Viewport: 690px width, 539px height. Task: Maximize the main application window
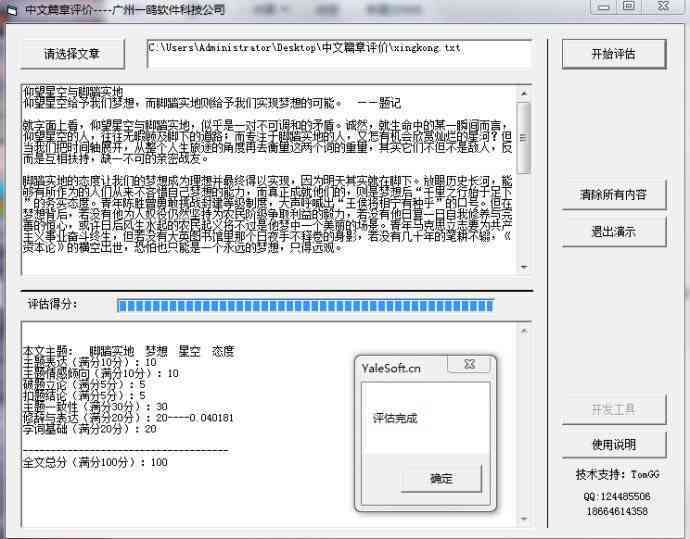pyautogui.click(x=630, y=7)
